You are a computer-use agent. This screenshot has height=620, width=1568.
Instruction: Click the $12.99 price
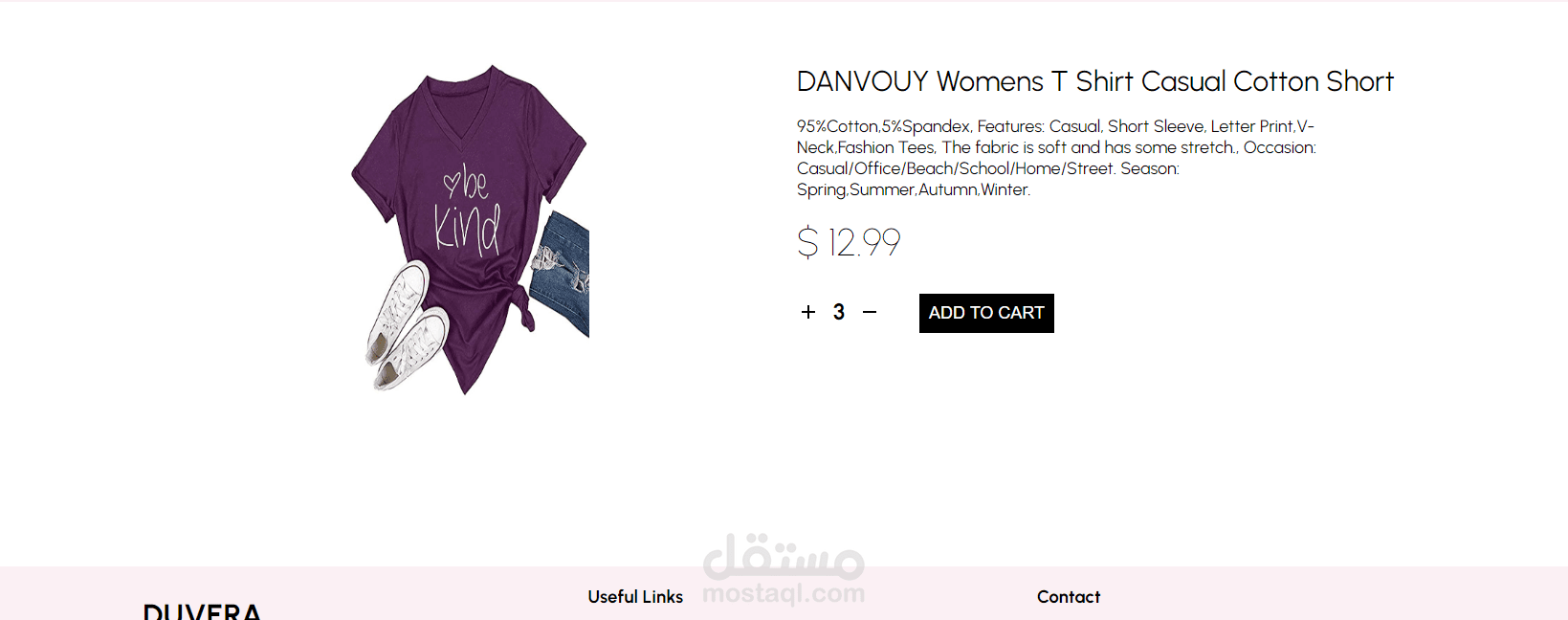point(849,242)
